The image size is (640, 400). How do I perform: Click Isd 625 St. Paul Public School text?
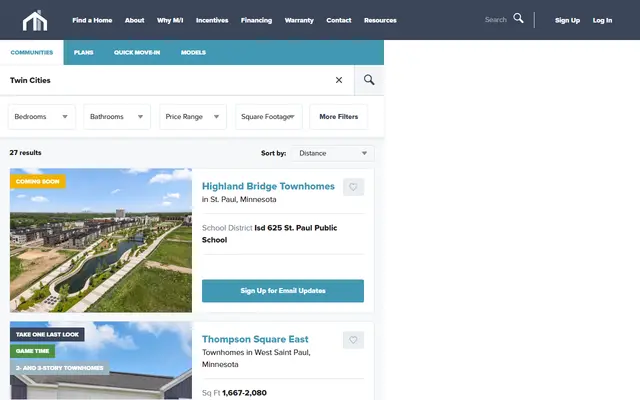pyautogui.click(x=270, y=233)
